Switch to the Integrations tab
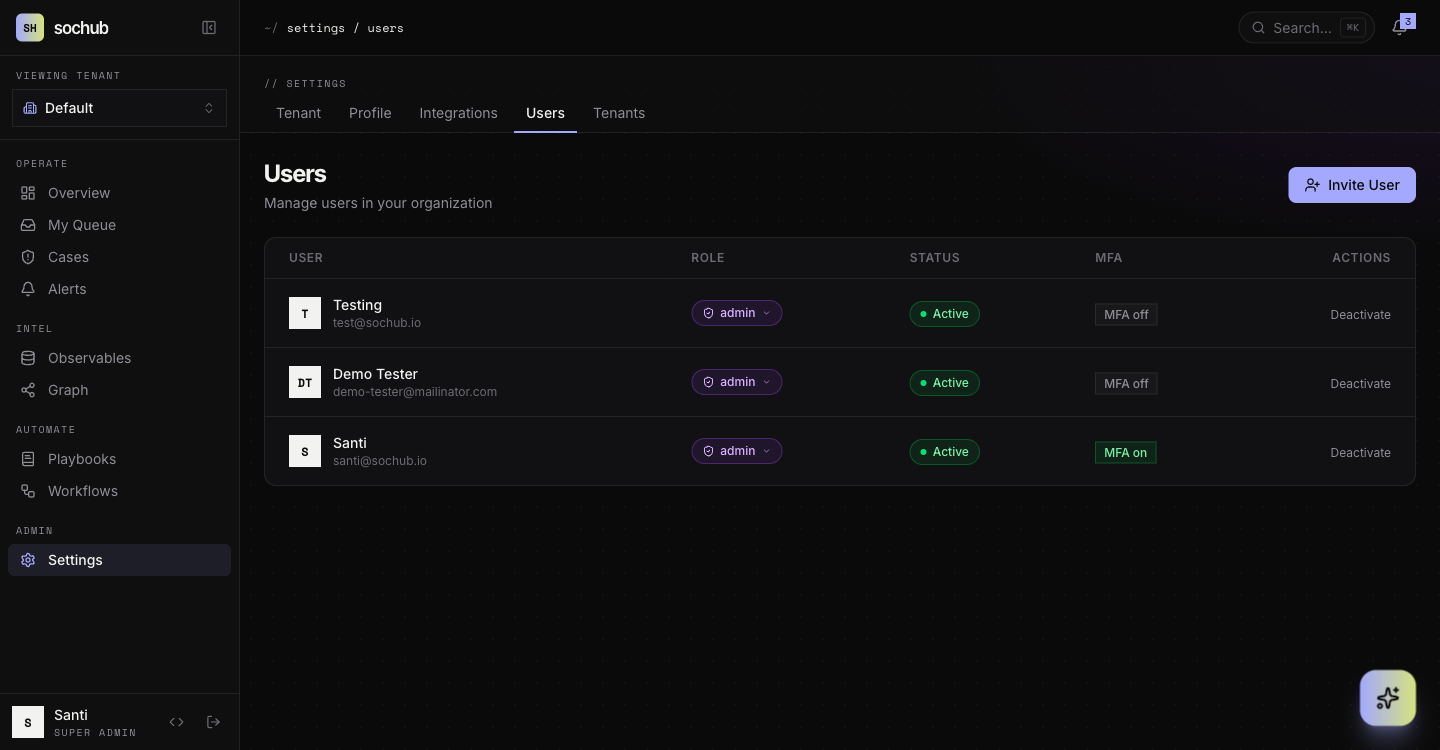1440x750 pixels. coord(458,113)
